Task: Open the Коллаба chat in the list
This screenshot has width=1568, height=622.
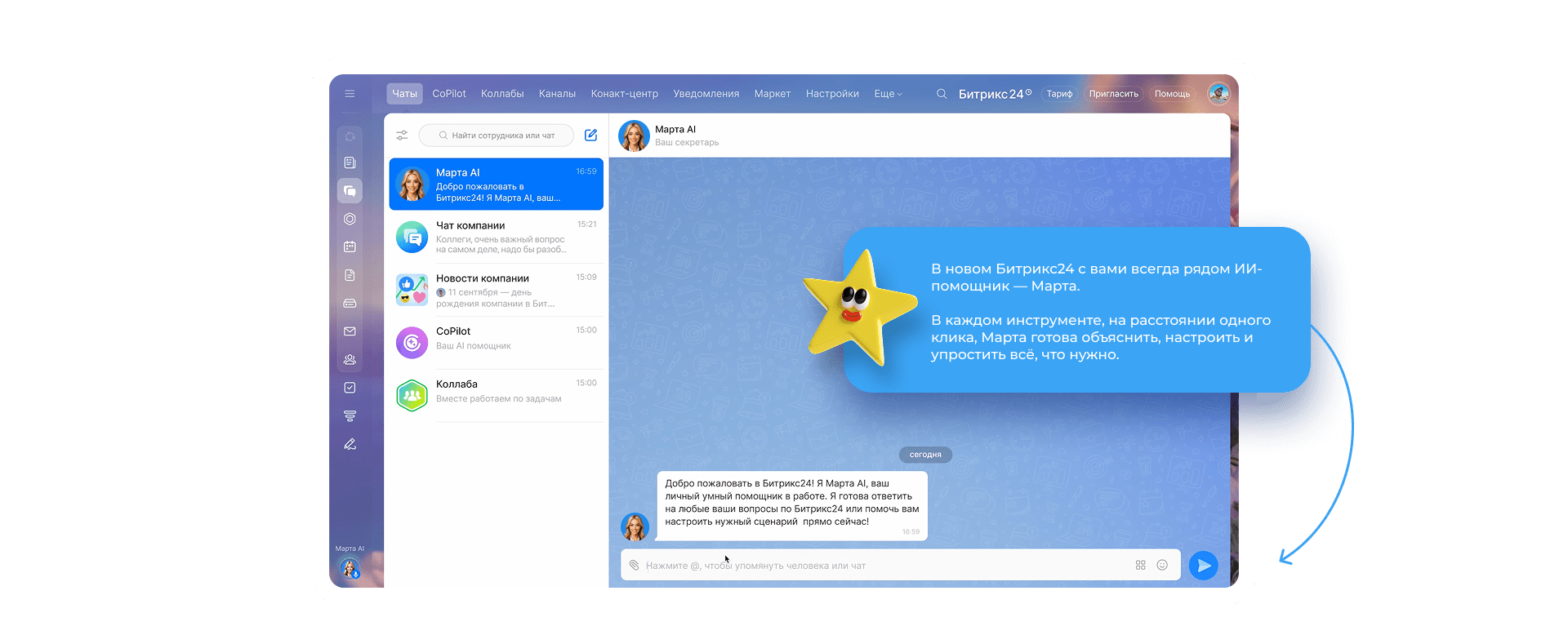Action: click(497, 396)
